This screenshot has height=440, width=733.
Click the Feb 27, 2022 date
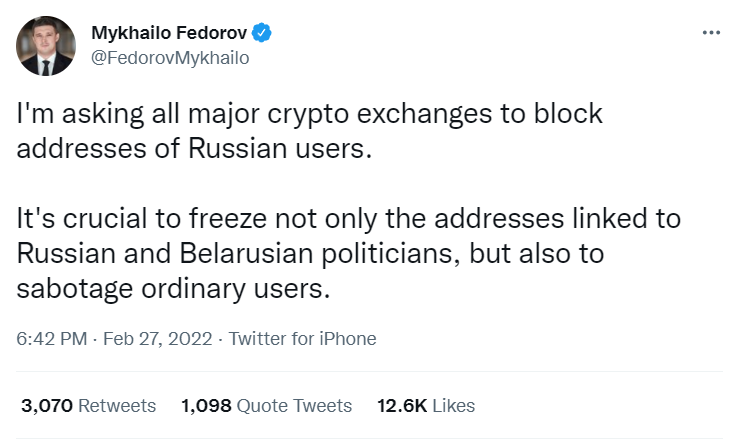coord(158,339)
